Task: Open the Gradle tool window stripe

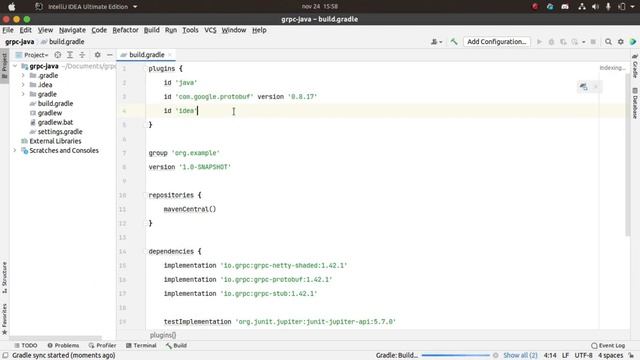Action: click(x=635, y=66)
